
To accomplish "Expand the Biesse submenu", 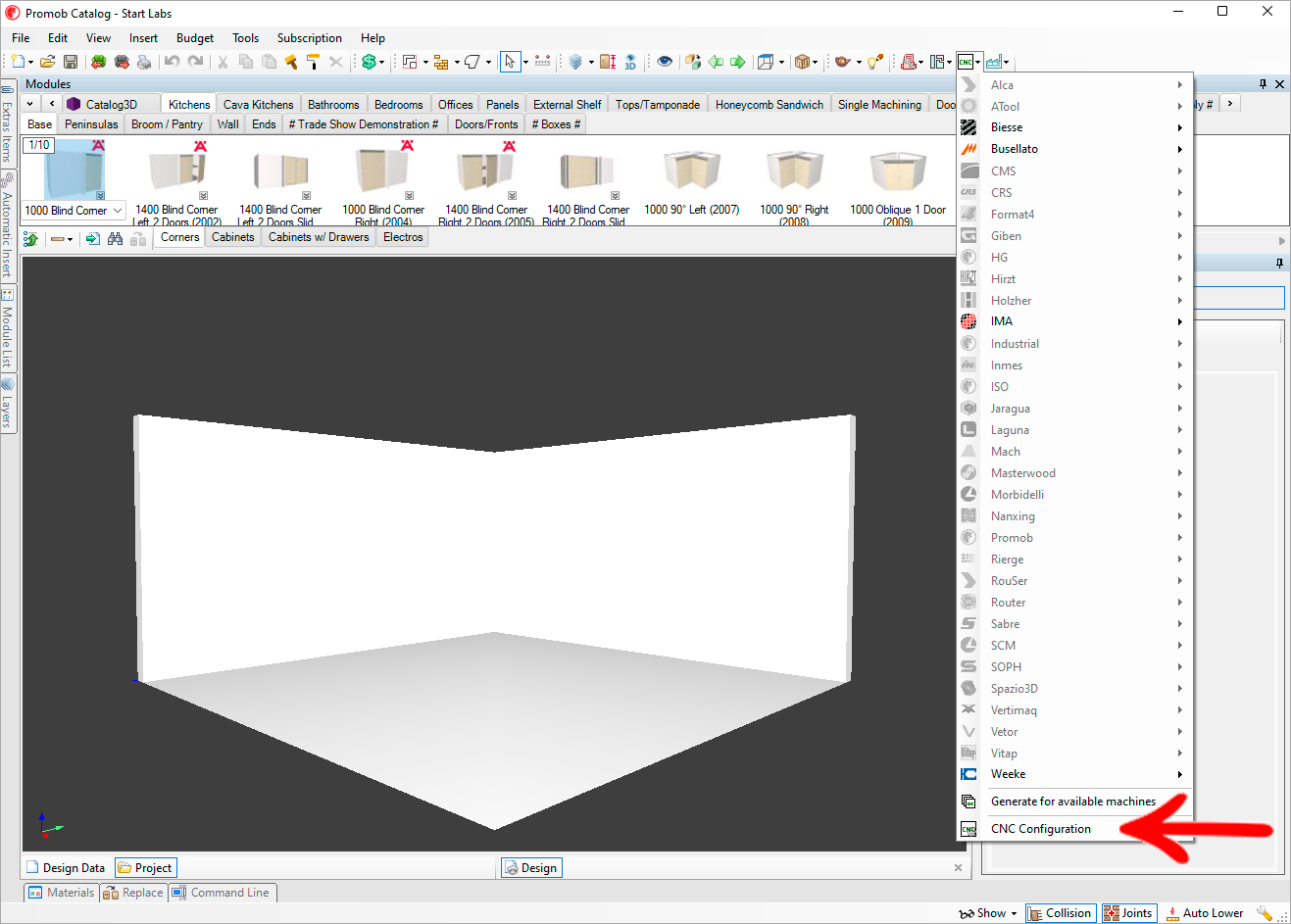I will 1074,127.
